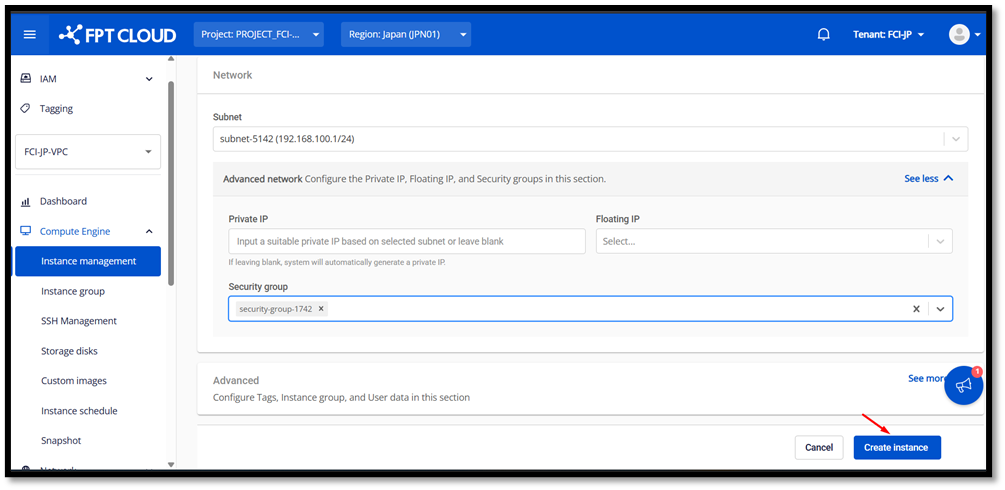The image size is (1005, 490).
Task: Click the Tagging icon in sidebar
Action: (26, 108)
